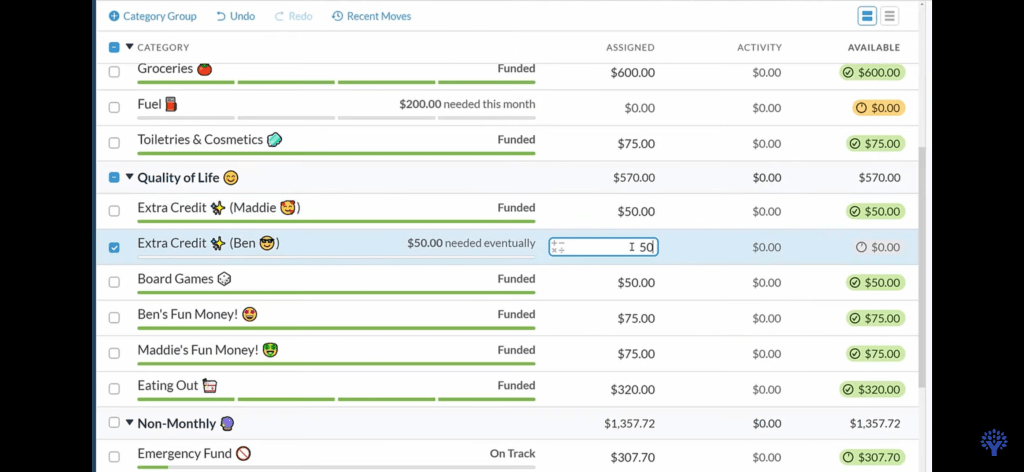Collapse the Quality of Life group
1024x472 pixels.
coord(129,177)
